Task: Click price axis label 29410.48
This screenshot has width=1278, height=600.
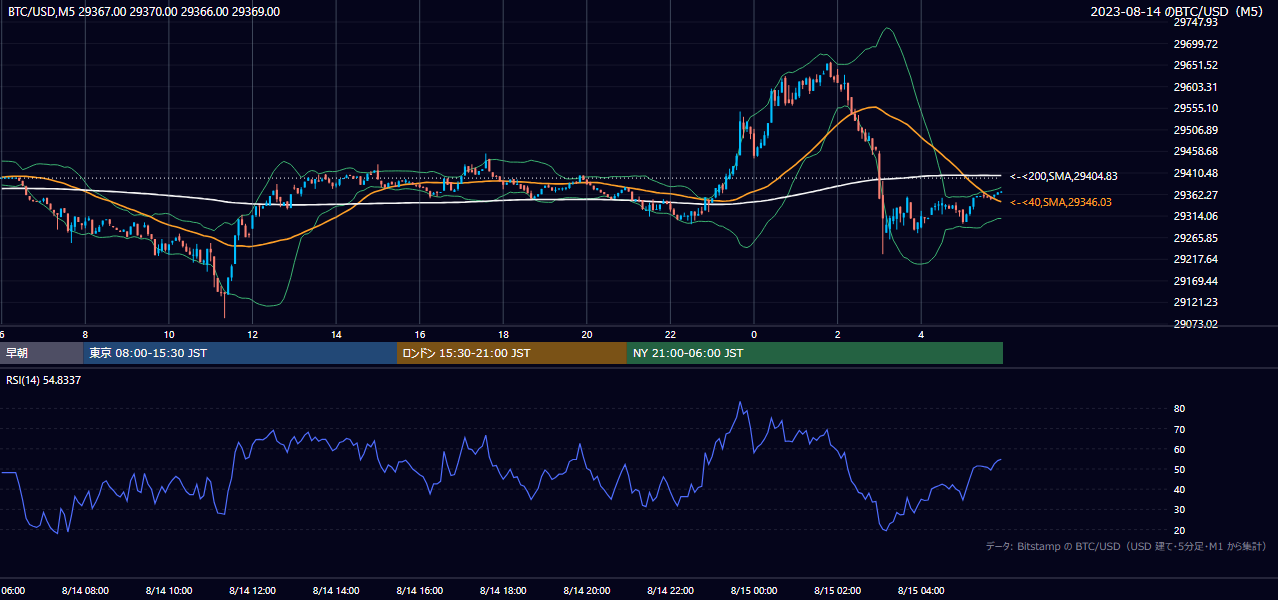Action: click(1195, 173)
